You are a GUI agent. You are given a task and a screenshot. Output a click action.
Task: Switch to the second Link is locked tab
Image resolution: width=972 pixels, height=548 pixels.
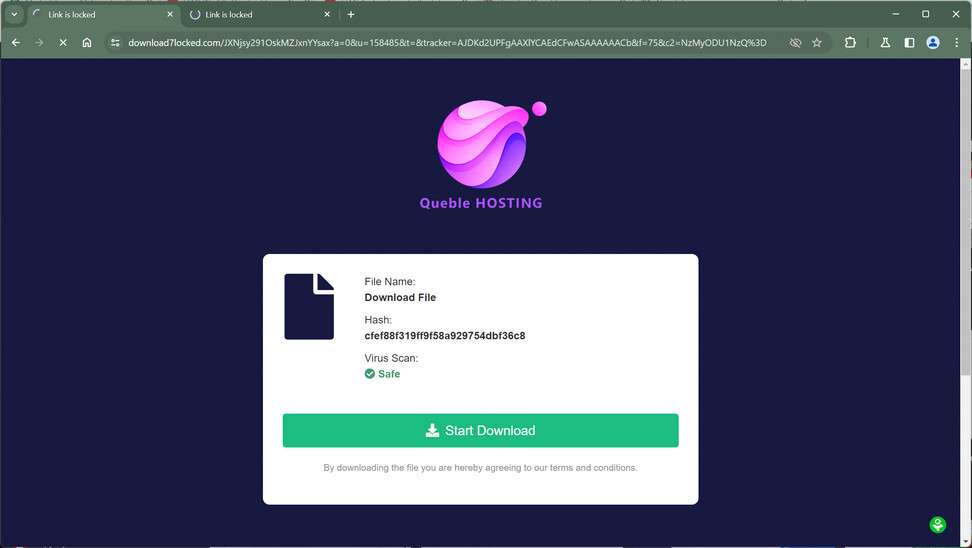click(x=260, y=14)
